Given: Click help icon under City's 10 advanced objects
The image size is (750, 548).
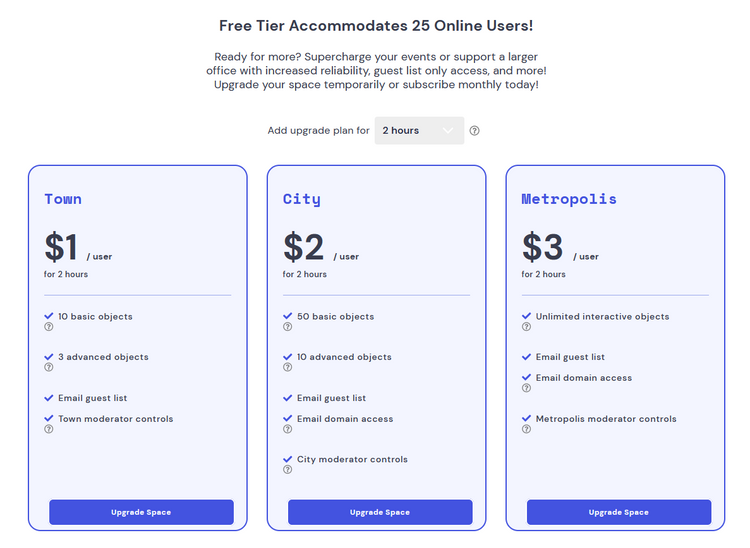Looking at the screenshot, I should click(287, 368).
